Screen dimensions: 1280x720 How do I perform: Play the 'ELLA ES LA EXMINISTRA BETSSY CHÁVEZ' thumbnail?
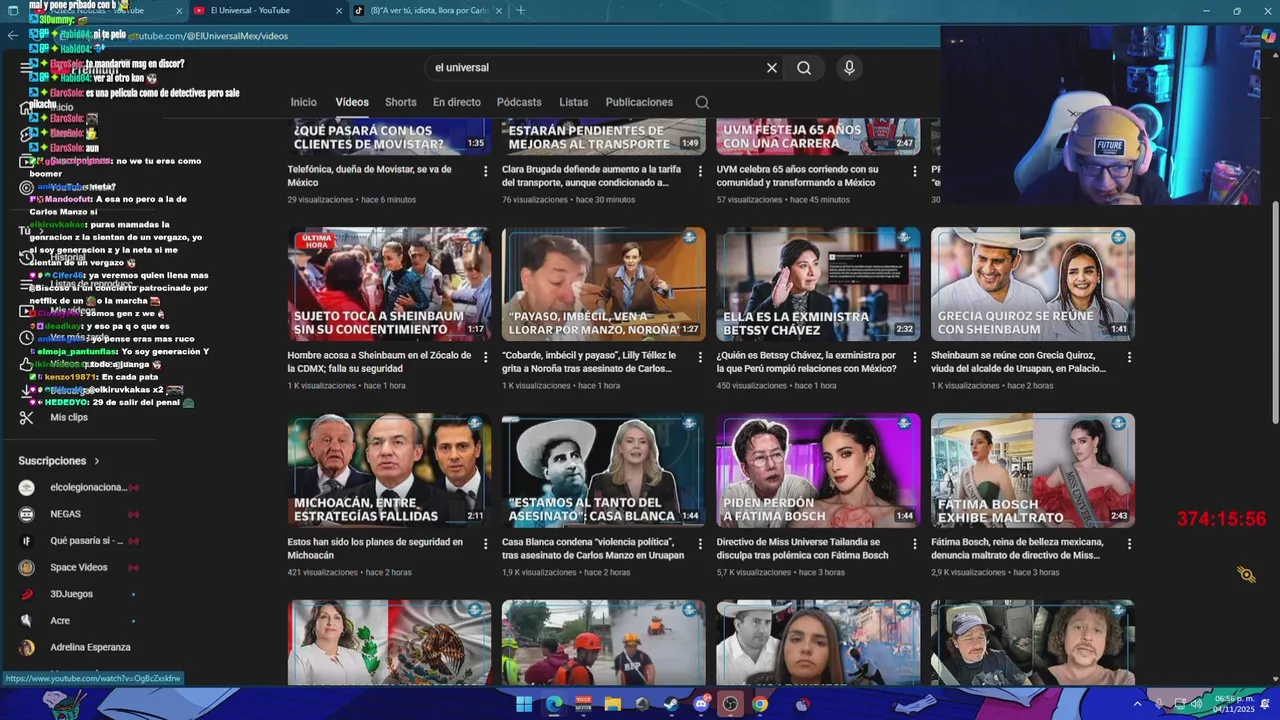tap(818, 284)
